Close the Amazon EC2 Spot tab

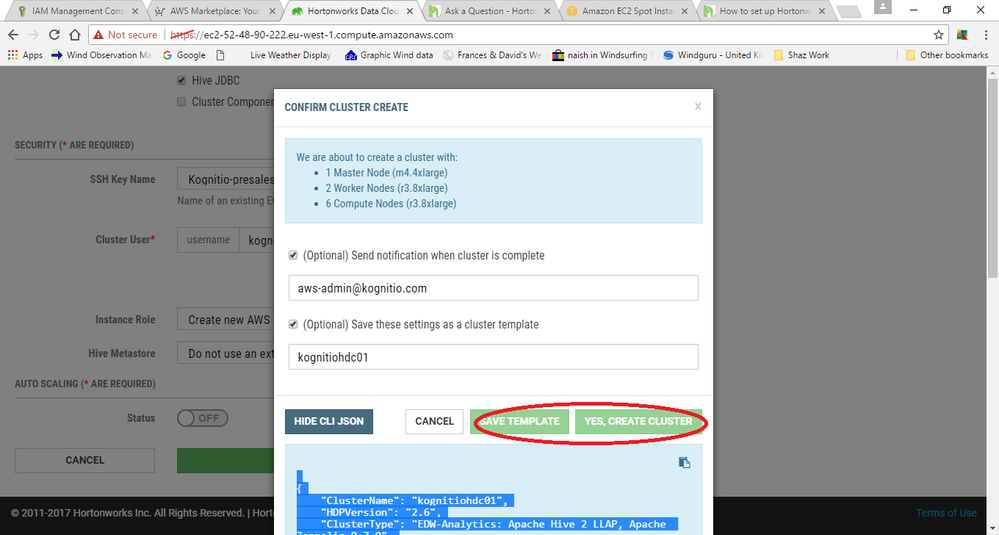[x=686, y=11]
